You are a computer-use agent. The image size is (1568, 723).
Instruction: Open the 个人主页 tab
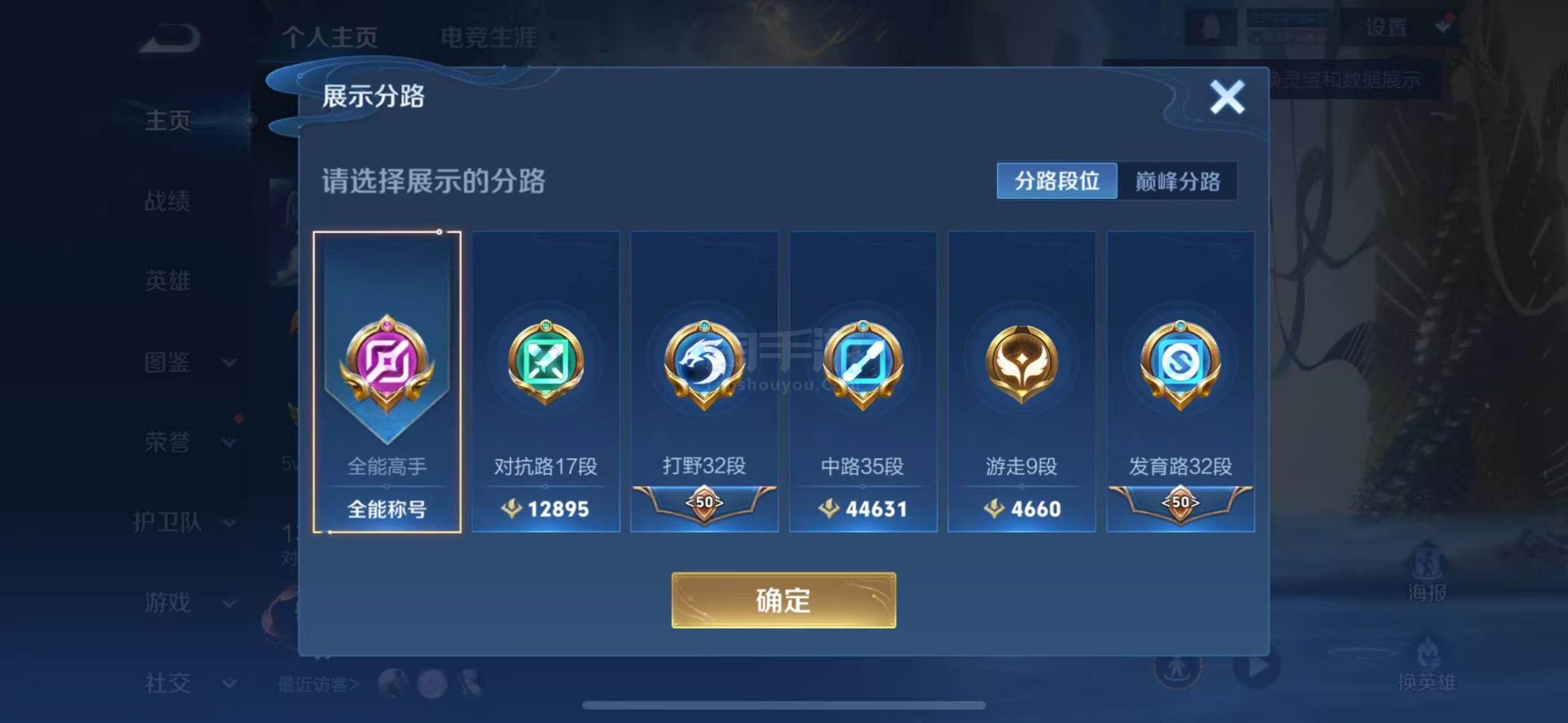click(x=330, y=37)
